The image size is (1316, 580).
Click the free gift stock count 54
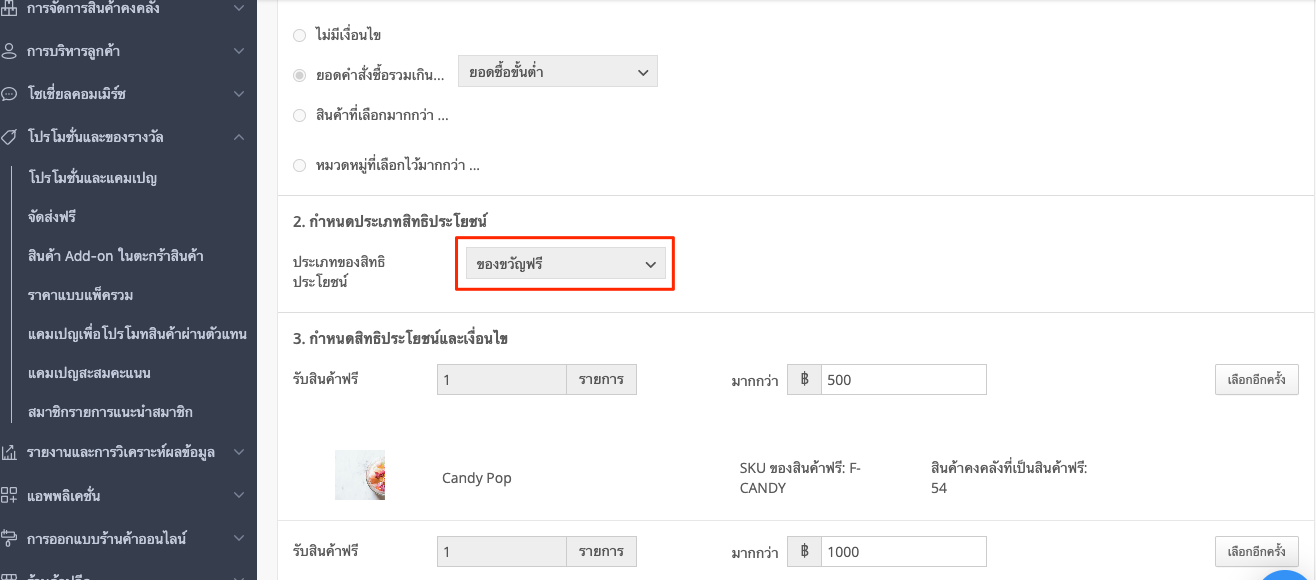[938, 488]
